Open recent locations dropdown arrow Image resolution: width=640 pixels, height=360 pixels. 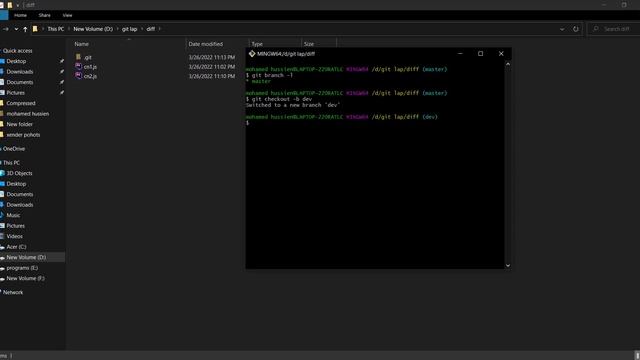tap(16, 29)
